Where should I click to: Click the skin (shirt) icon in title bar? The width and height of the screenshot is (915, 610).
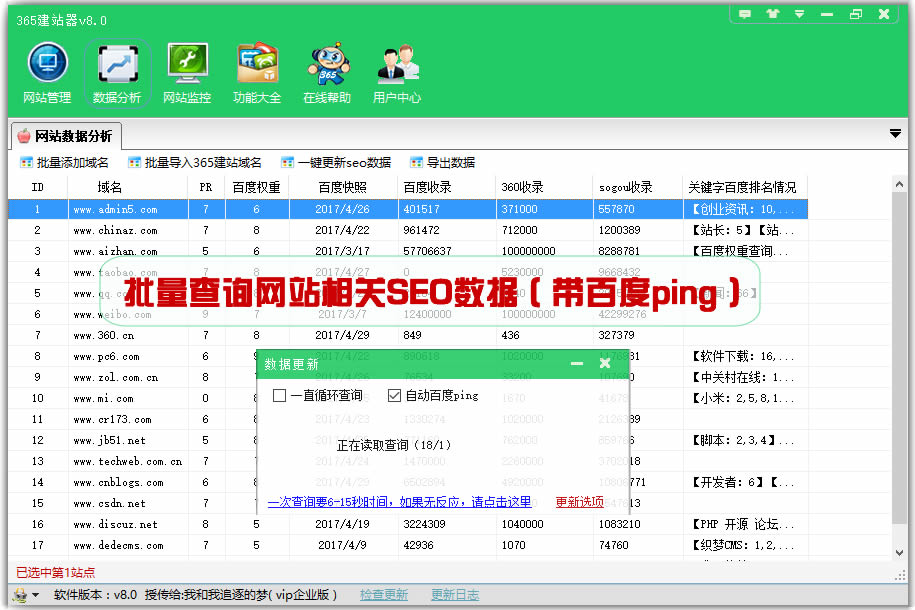point(772,14)
